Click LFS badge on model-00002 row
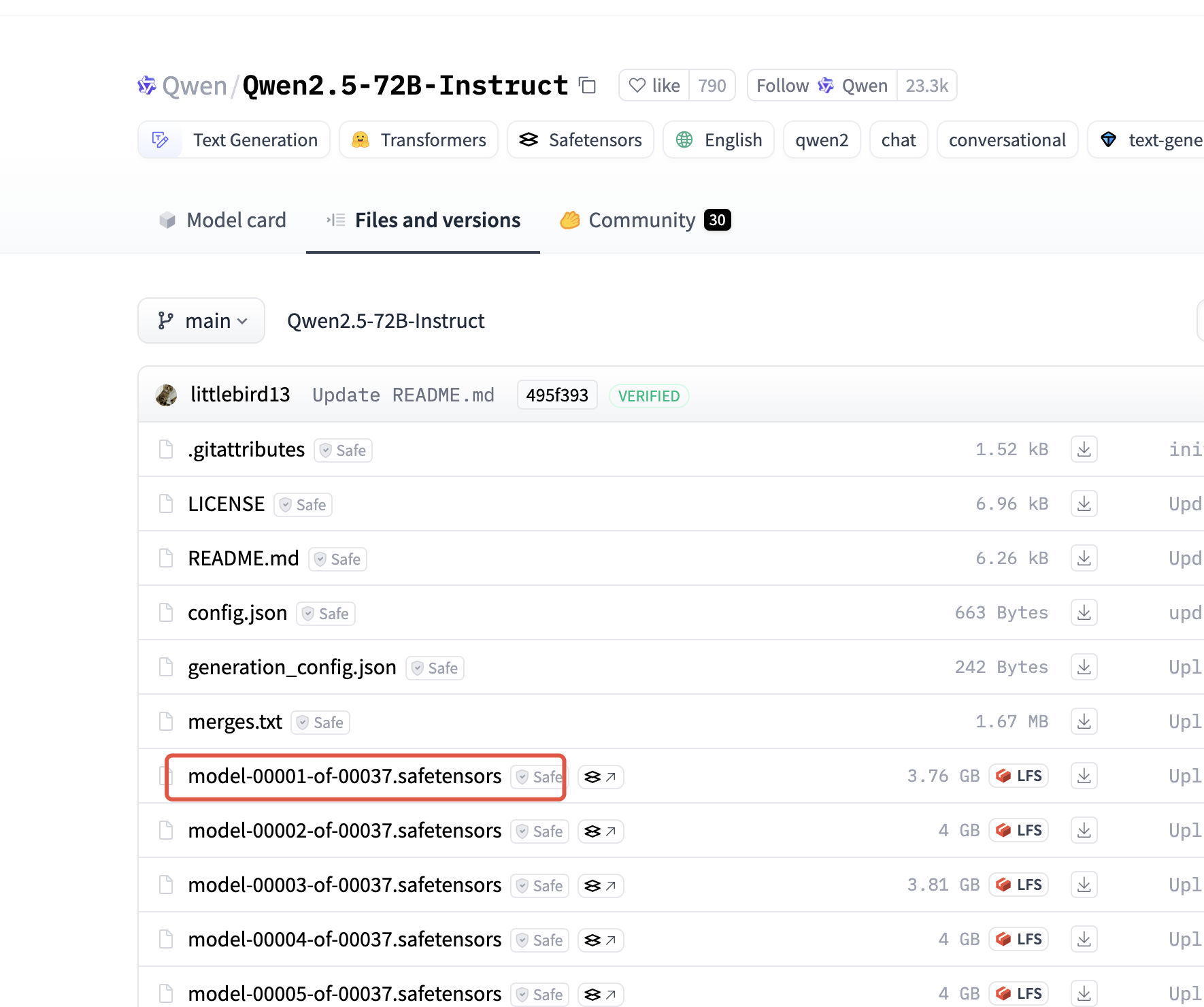This screenshot has height=1007, width=1204. click(x=1018, y=830)
